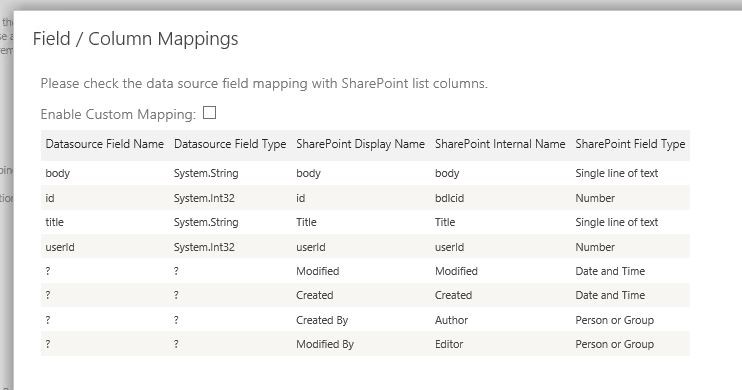
Task: Select the SharePoint Display Name column header
Action: tap(360, 144)
